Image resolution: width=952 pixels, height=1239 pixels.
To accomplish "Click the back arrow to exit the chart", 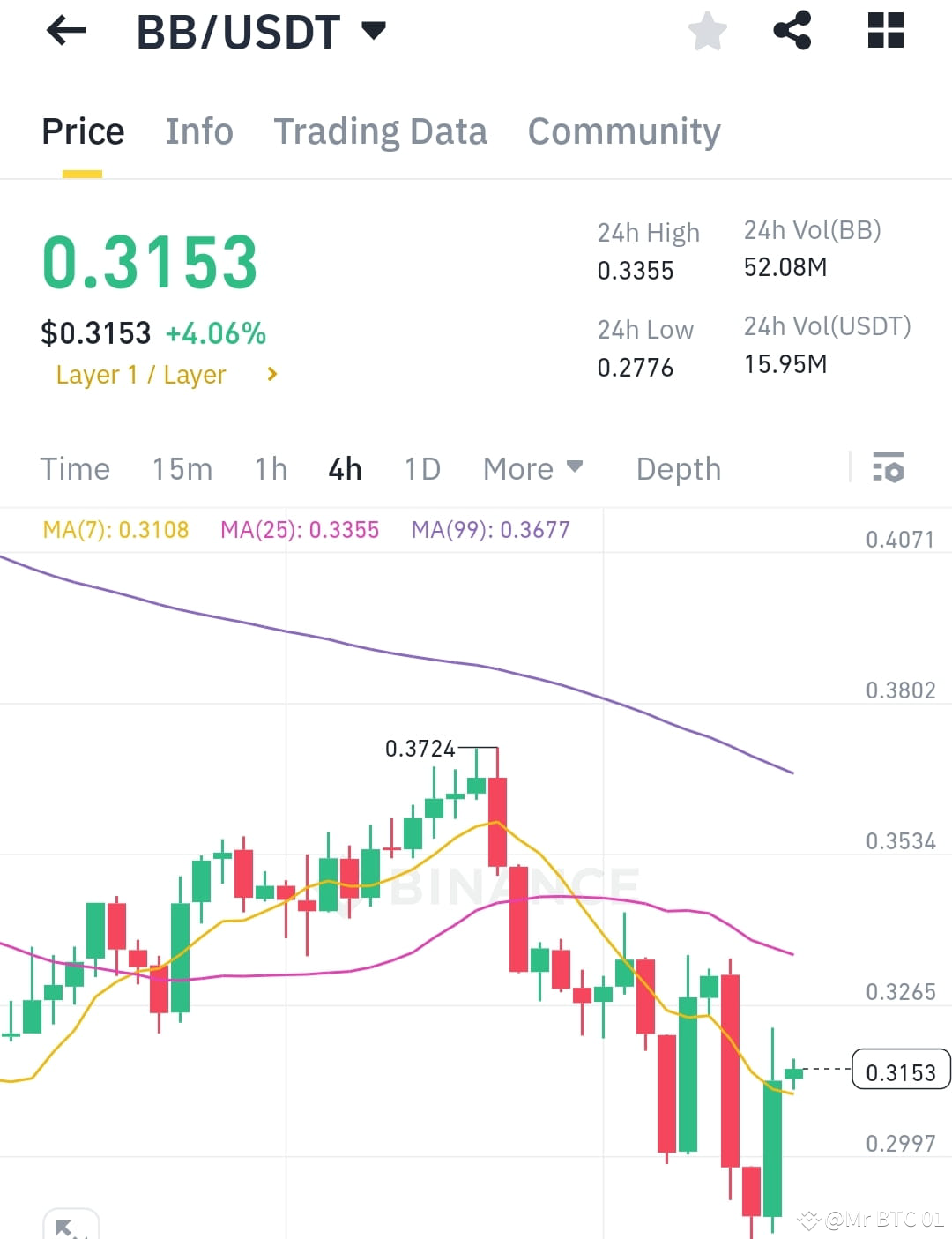I will coord(65,31).
